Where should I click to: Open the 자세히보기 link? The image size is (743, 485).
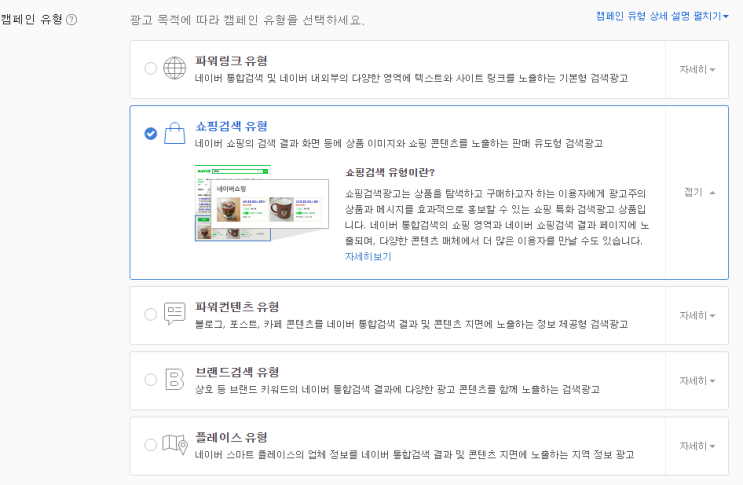pos(368,257)
